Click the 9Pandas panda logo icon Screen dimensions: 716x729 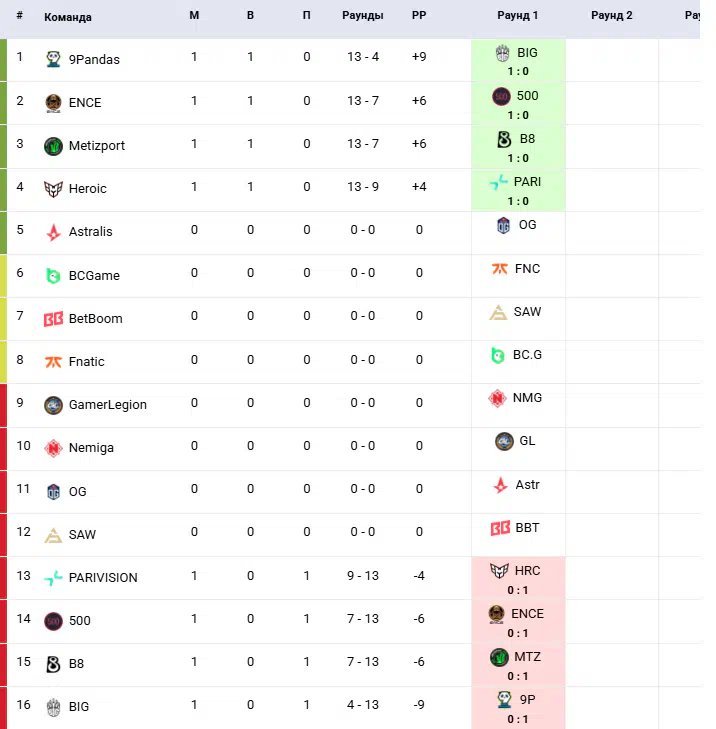point(53,59)
